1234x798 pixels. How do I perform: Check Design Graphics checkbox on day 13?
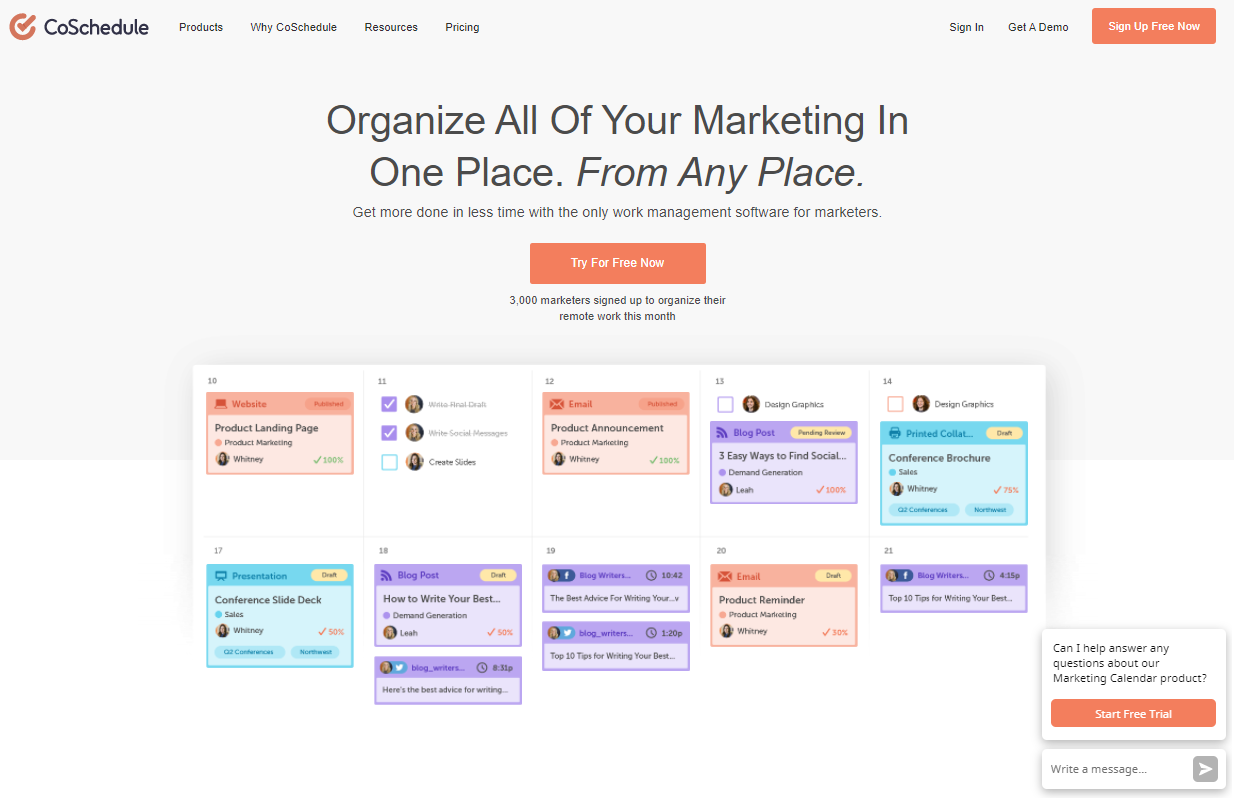[726, 404]
